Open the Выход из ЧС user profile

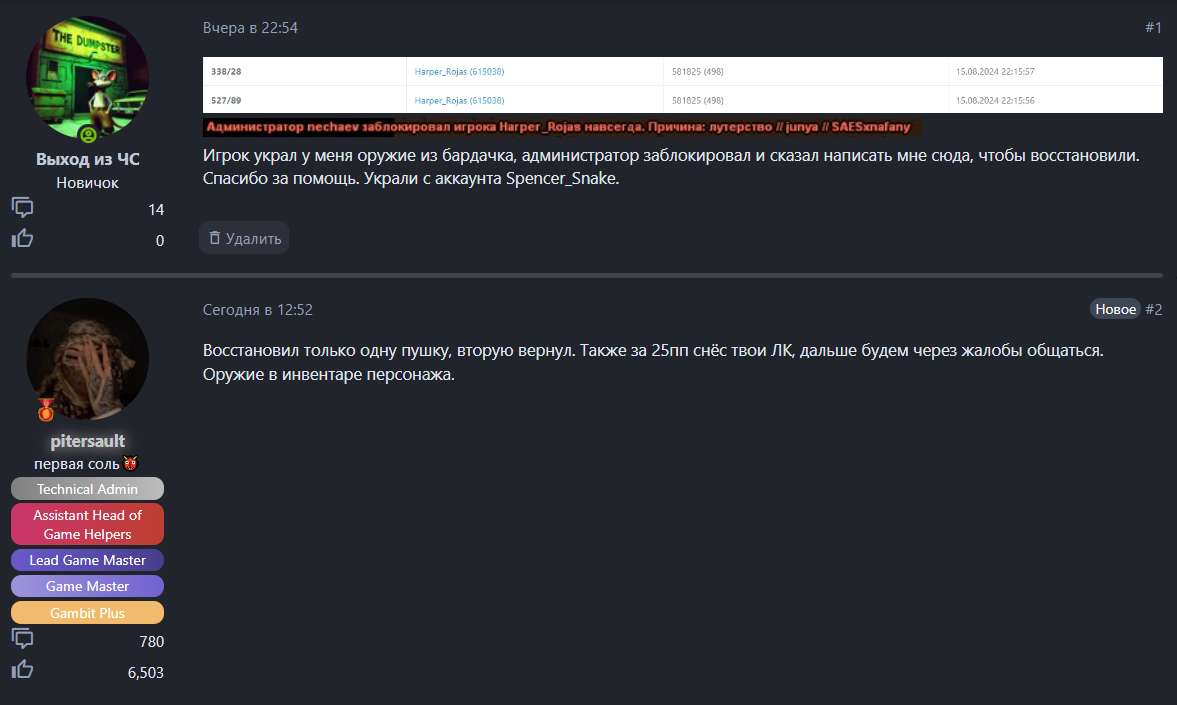pos(87,159)
